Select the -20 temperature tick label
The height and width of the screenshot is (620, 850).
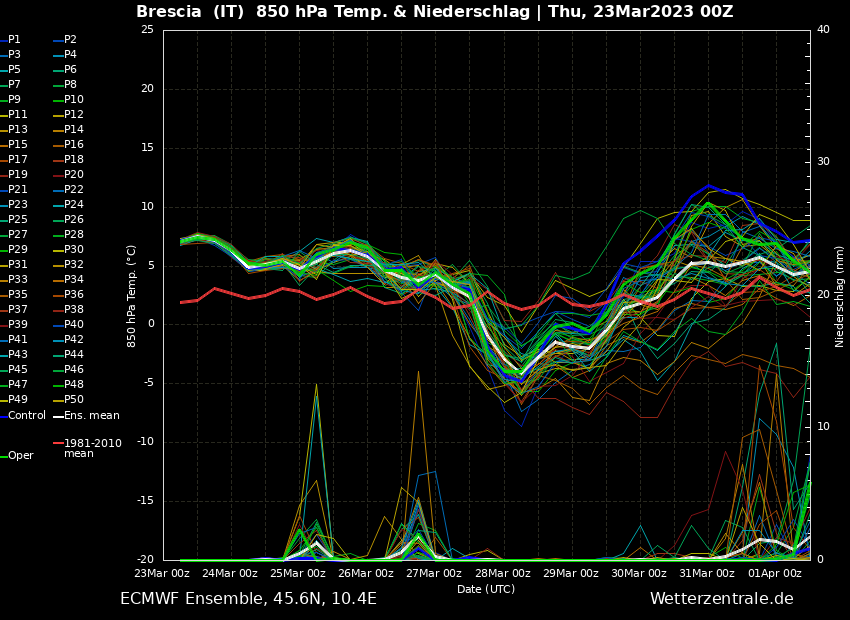tap(145, 560)
